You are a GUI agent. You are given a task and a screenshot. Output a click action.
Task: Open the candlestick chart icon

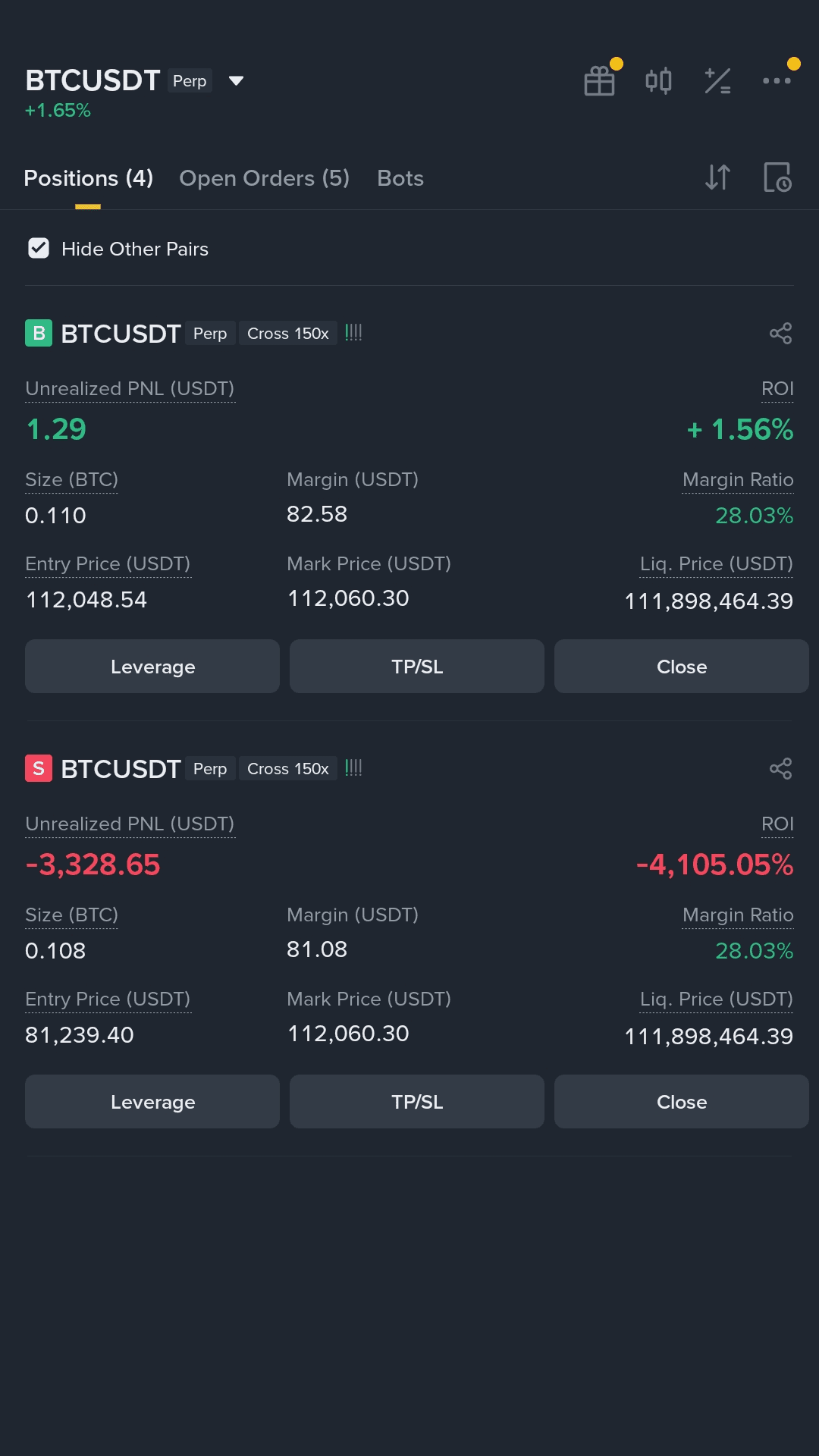coord(658,80)
